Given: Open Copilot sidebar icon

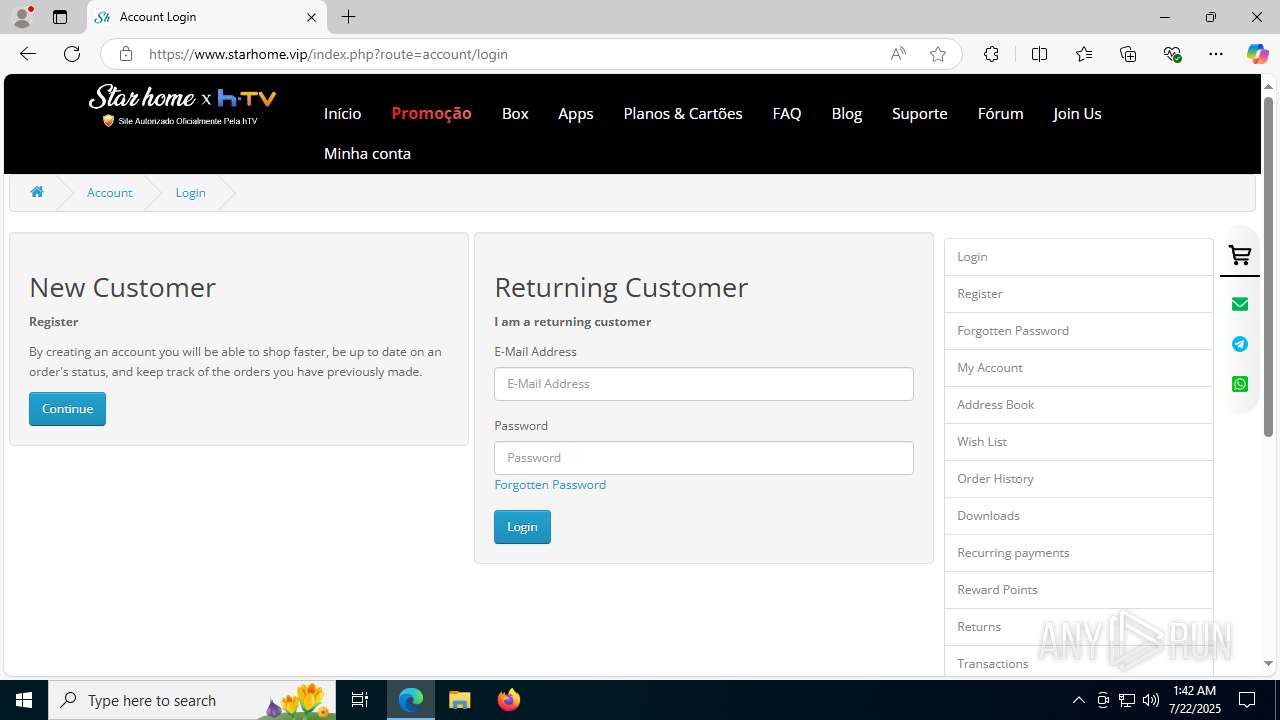Looking at the screenshot, I should [x=1257, y=54].
